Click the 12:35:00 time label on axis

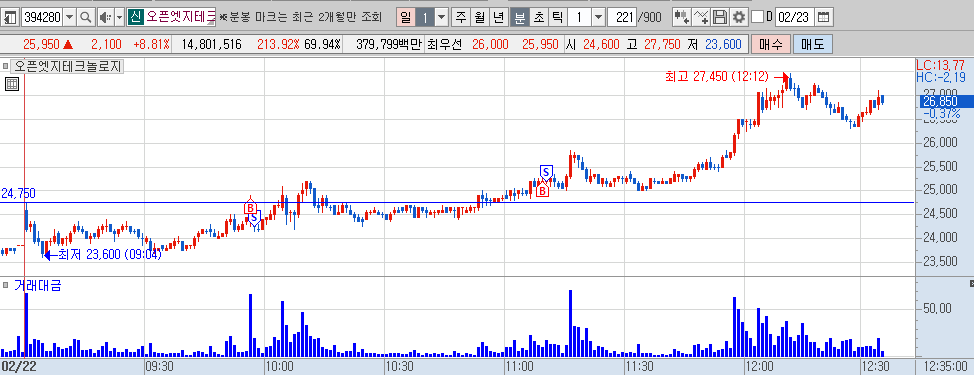click(945, 366)
